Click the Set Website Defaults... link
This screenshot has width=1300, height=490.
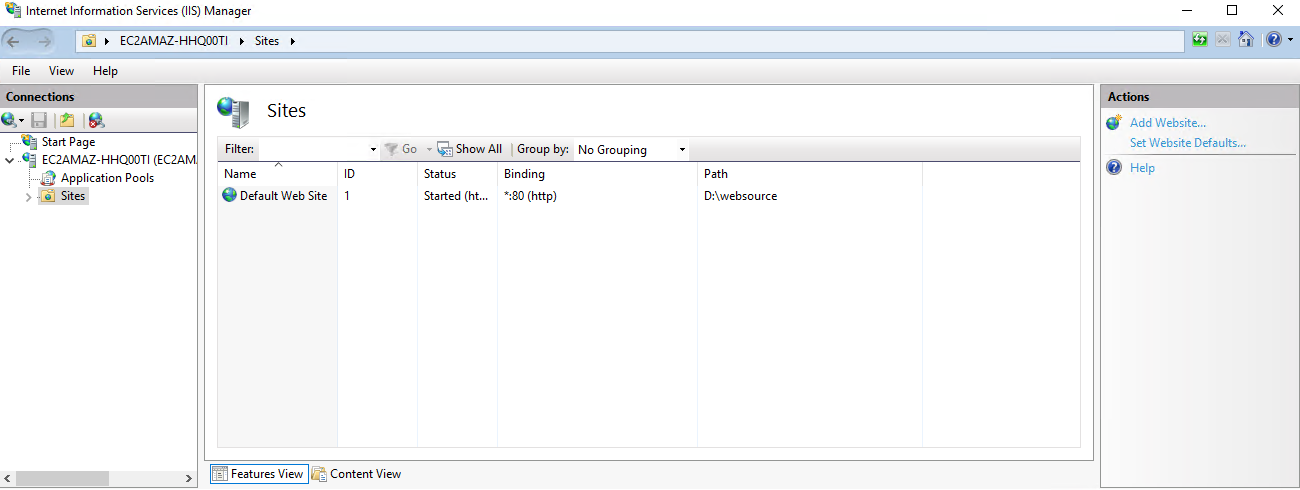(x=1188, y=143)
